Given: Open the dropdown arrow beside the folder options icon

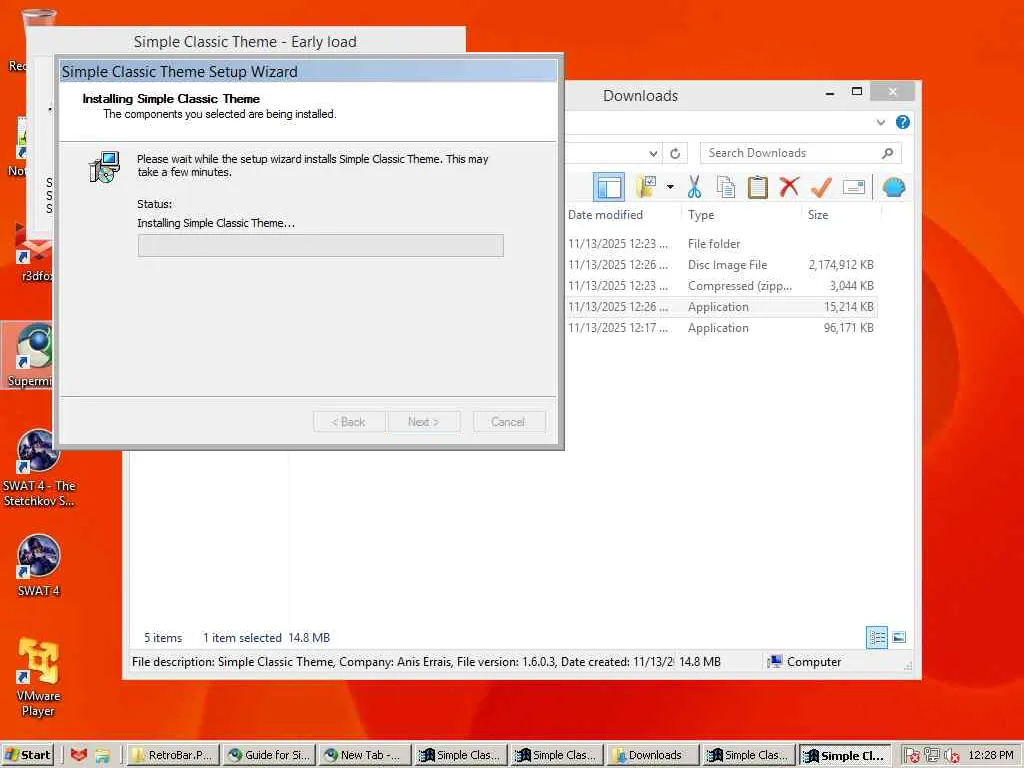Looking at the screenshot, I should click(x=670, y=187).
